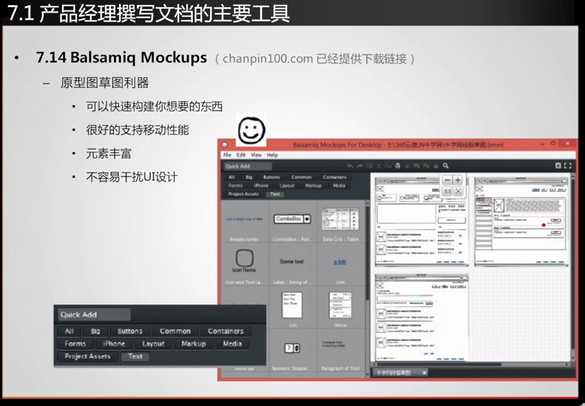The image size is (585, 406).
Task: Select the blue Link item in the library
Action: point(340,266)
